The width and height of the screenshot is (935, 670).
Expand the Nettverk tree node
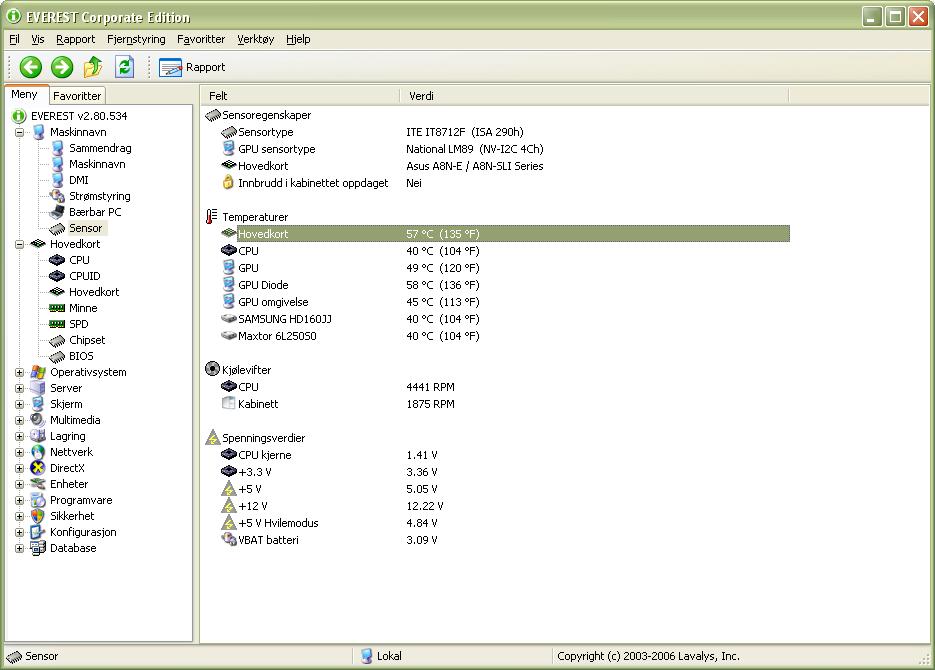tap(19, 453)
